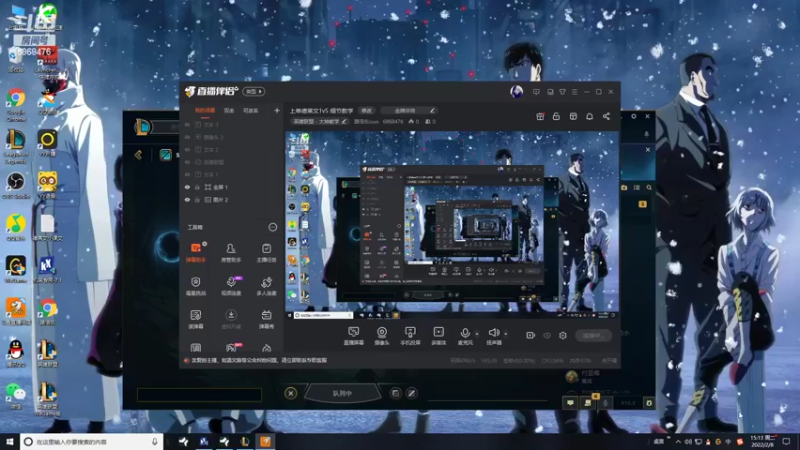Toggle lock on 图片 2 source
This screenshot has width=800, height=450.
pos(197,199)
